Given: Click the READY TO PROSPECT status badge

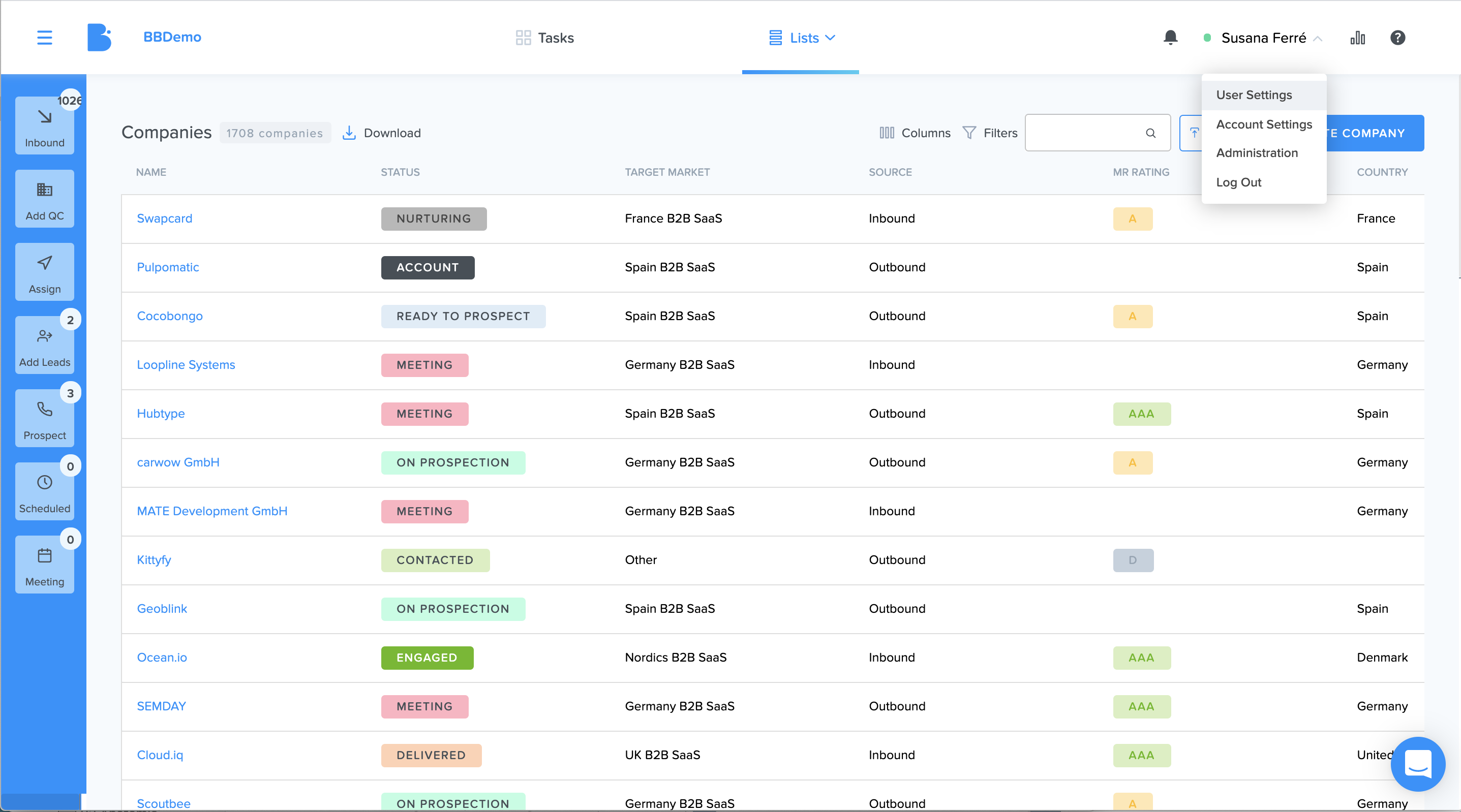Looking at the screenshot, I should pyautogui.click(x=463, y=316).
